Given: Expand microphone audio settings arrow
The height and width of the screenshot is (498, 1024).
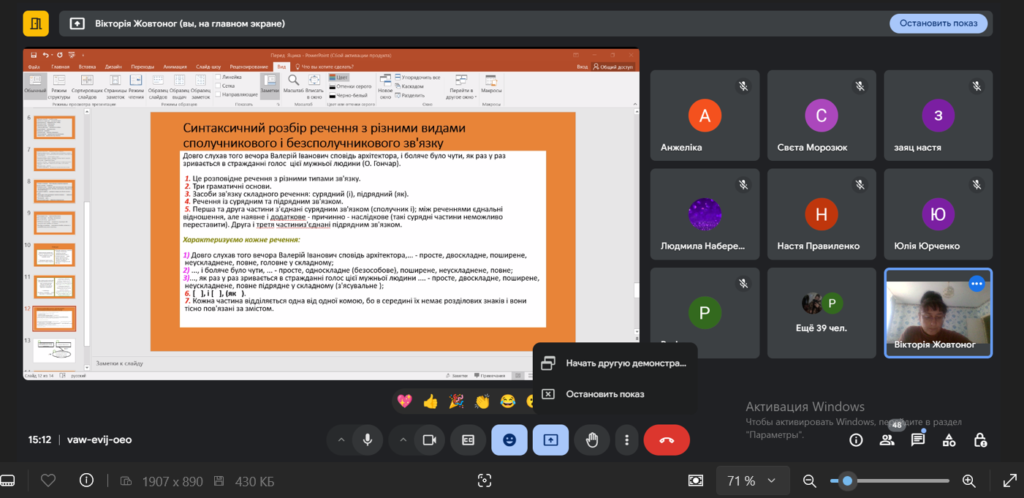Looking at the screenshot, I should pyautogui.click(x=340, y=439).
